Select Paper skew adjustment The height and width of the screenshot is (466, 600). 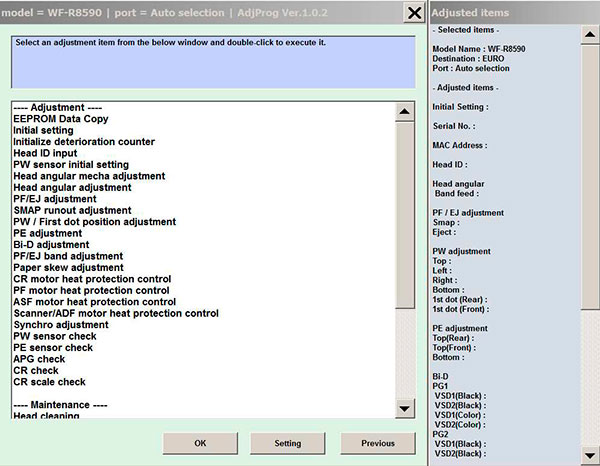[x=68, y=267]
